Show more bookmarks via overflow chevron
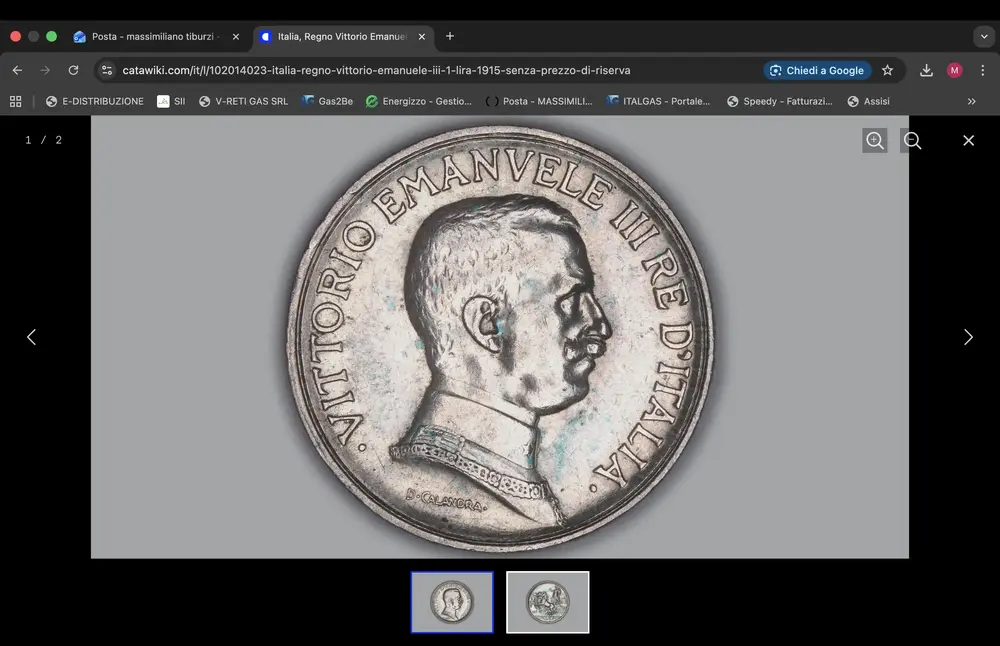The image size is (1000, 646). coord(971,101)
